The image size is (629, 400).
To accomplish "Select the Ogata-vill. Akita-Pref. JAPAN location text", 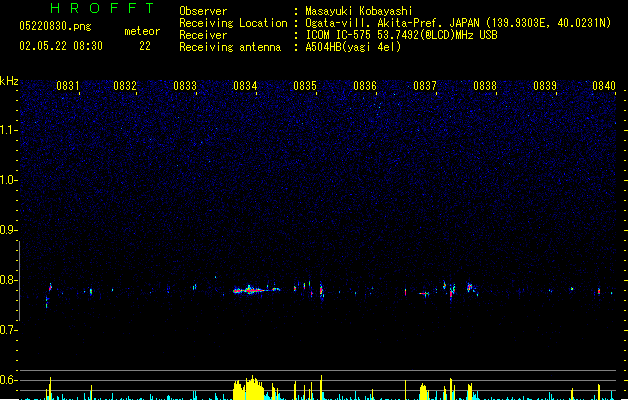I will click(x=458, y=23).
